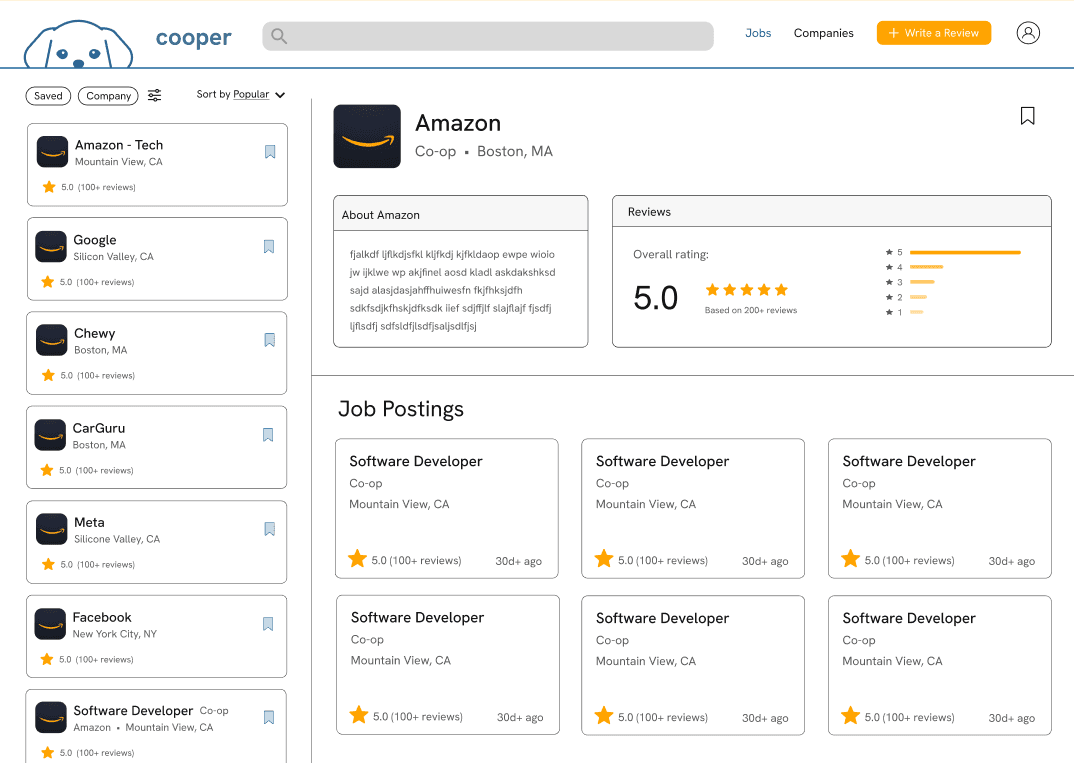This screenshot has height=763, width=1074.
Task: Open the Amazon - Tech company title
Action: tap(119, 145)
